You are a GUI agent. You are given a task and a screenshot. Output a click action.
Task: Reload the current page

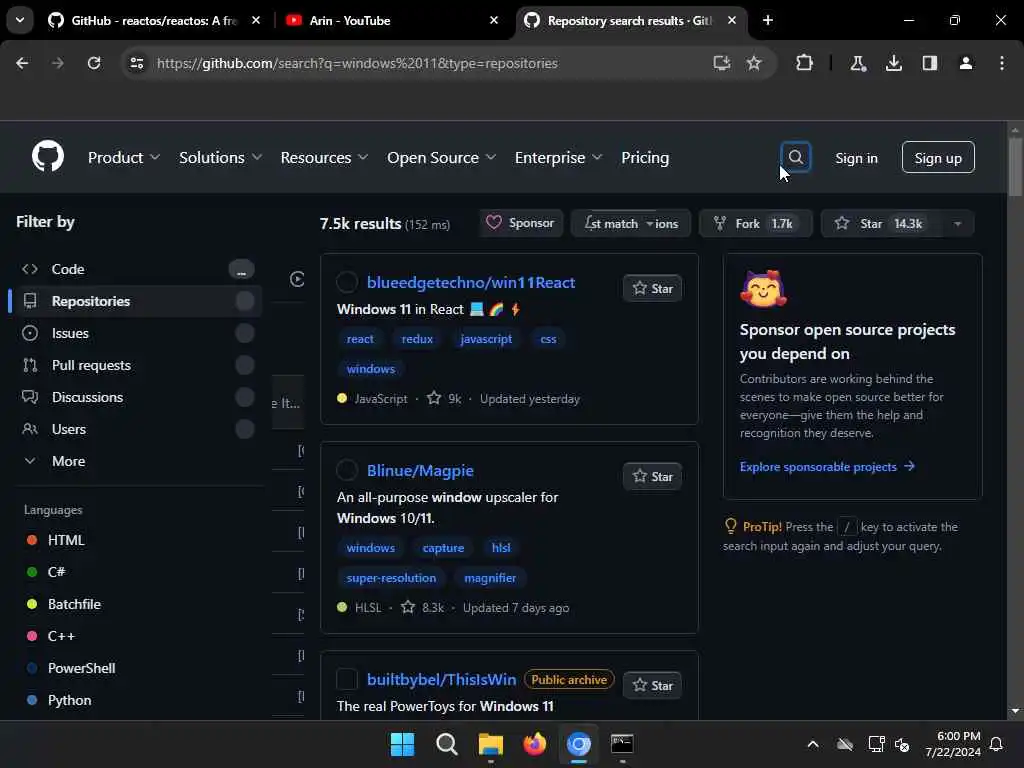tap(94, 63)
